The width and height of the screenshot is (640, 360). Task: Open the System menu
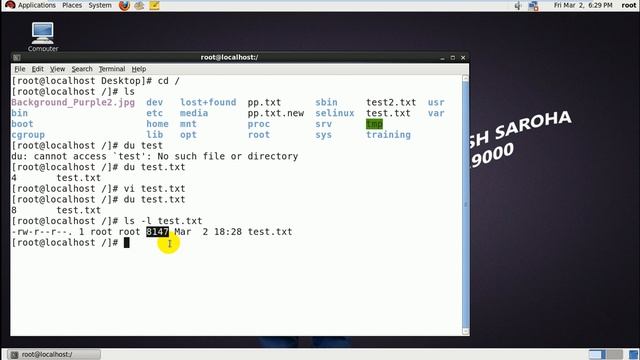(100, 5)
